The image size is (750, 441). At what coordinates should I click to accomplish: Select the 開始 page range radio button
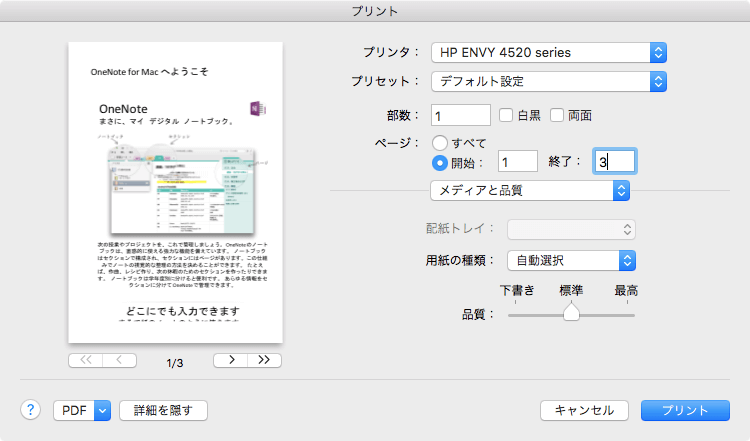pos(440,163)
